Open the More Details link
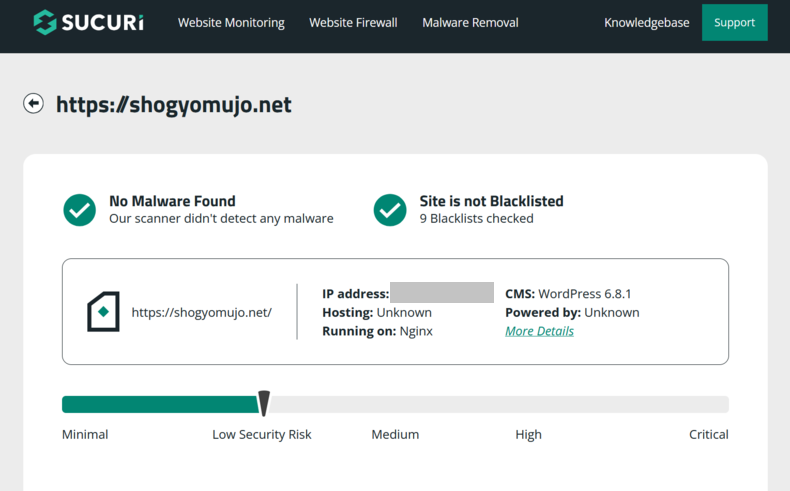 point(540,331)
